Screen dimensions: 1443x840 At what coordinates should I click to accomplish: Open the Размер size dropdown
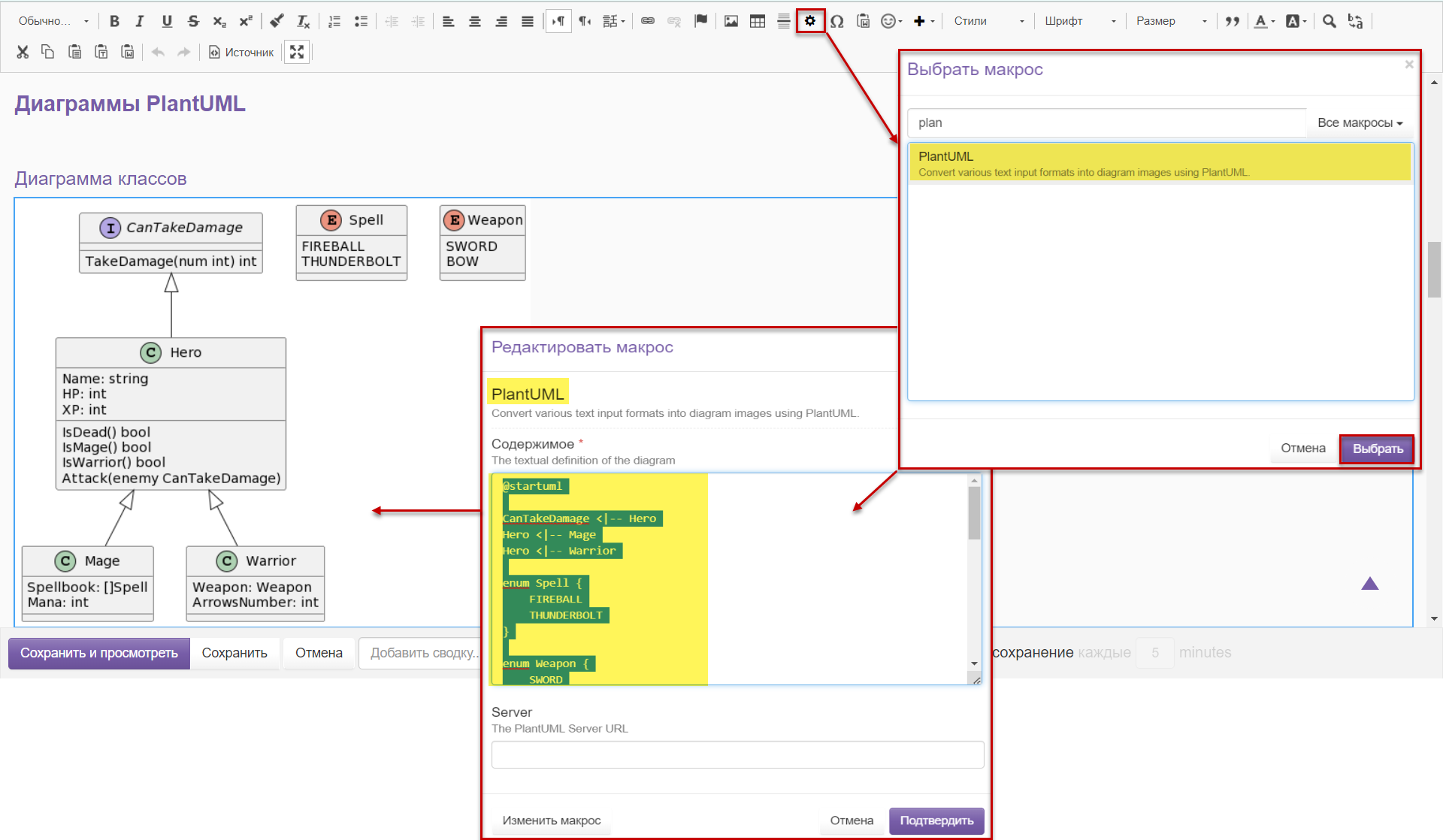point(1172,21)
